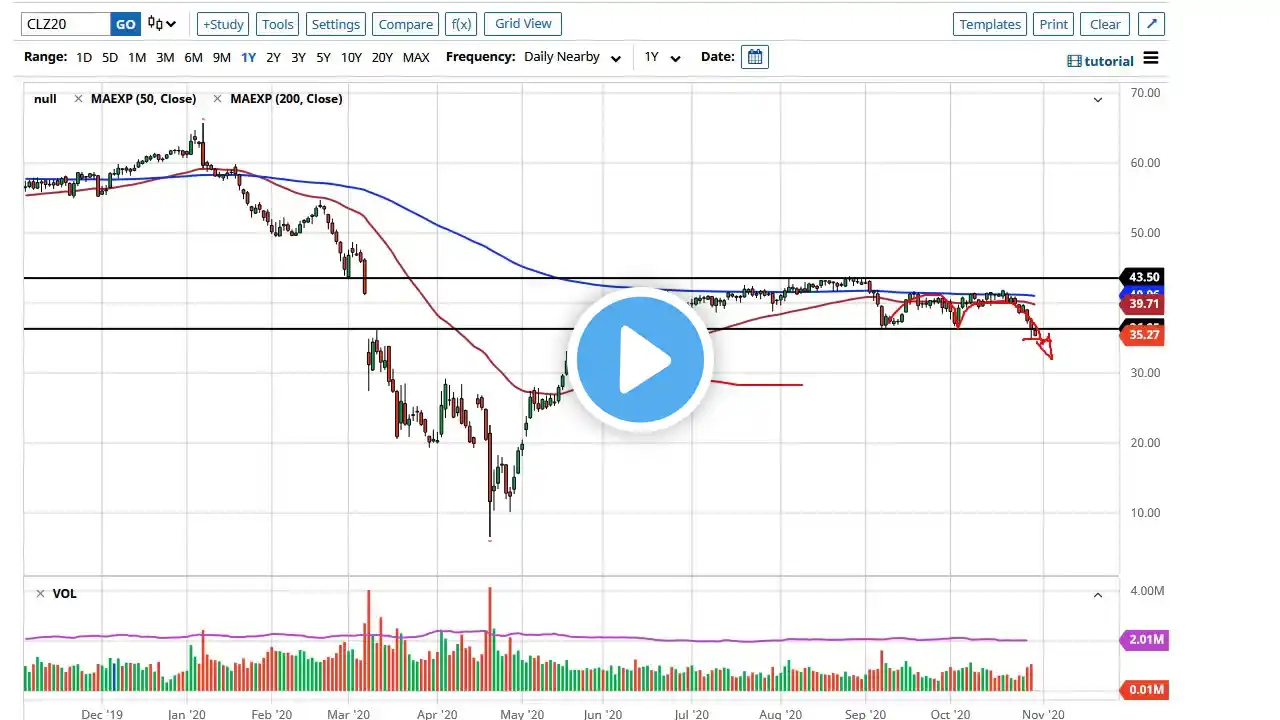Expand the volume pane with its chevron

coord(1098,595)
